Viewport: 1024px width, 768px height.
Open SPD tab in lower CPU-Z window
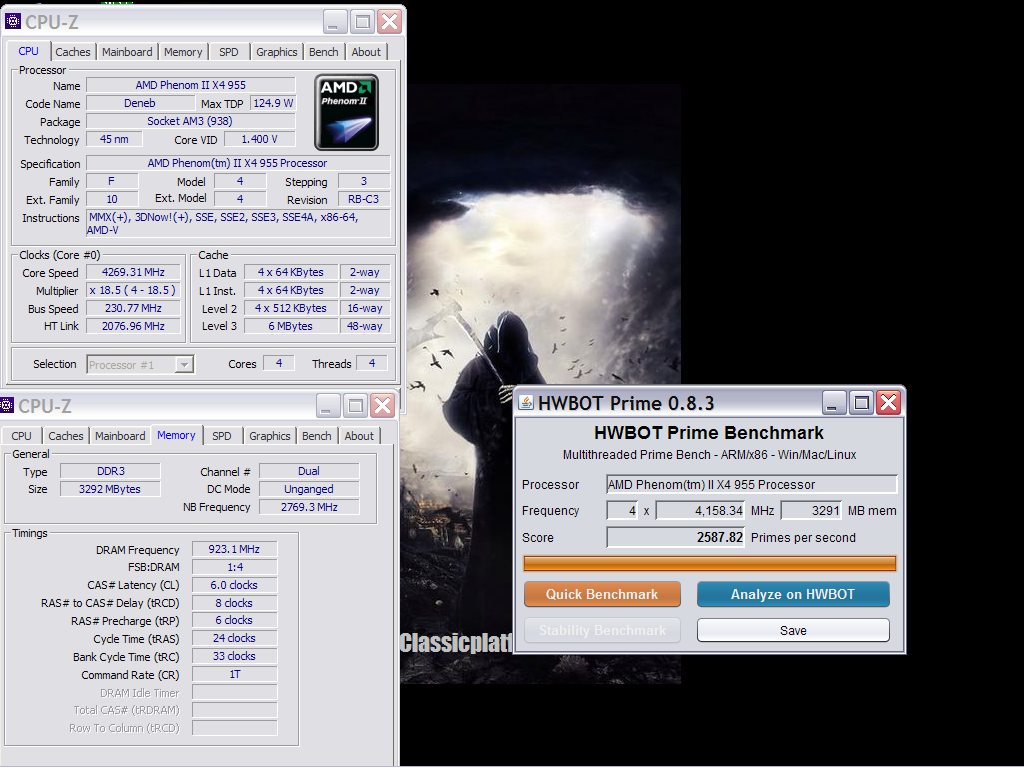(x=222, y=436)
